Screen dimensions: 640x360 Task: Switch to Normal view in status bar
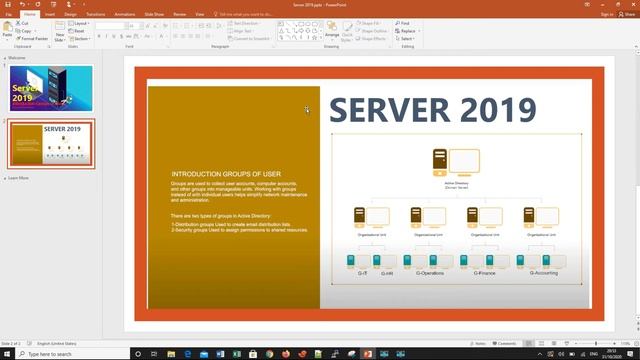click(529, 343)
